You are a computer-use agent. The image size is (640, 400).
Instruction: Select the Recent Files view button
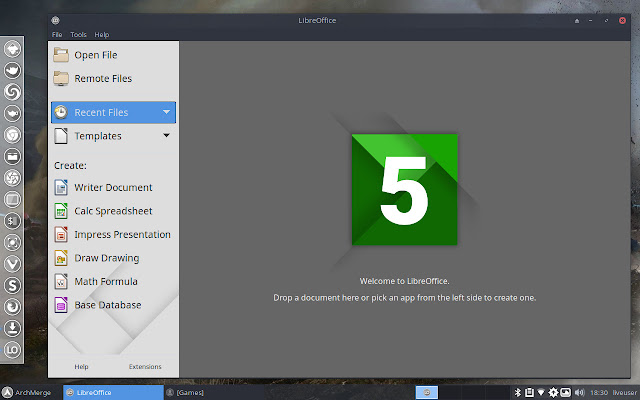pos(113,112)
